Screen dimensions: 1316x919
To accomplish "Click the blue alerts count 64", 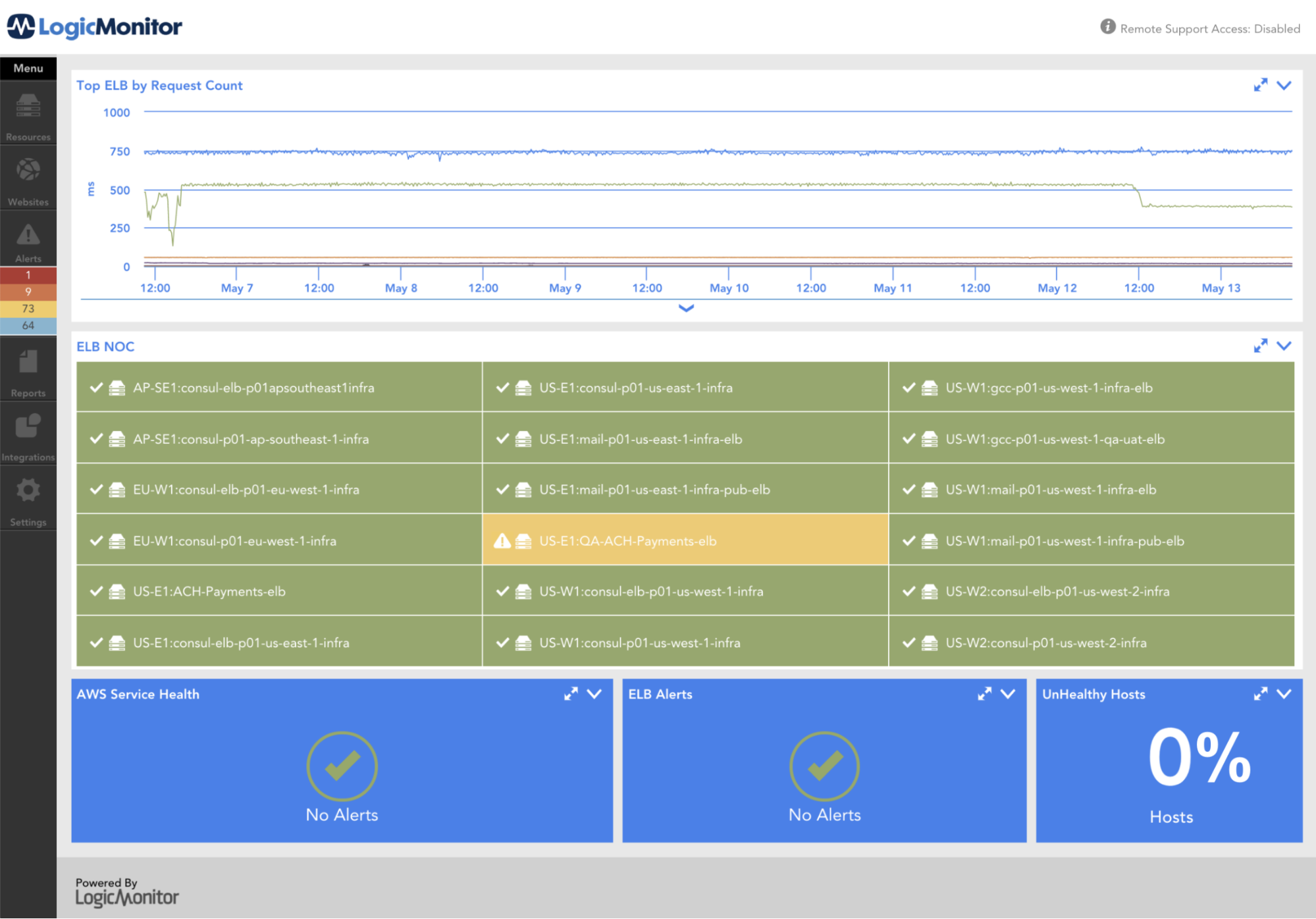I will point(28,326).
